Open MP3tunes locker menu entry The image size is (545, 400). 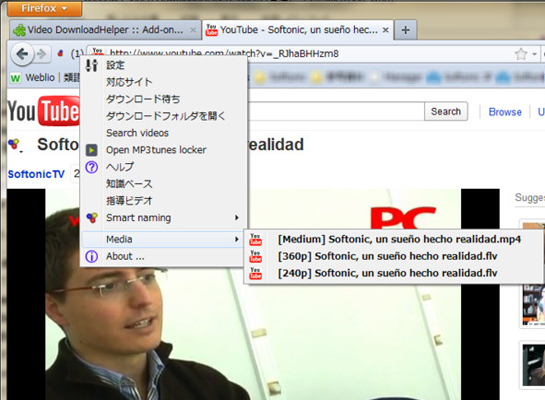click(x=163, y=150)
